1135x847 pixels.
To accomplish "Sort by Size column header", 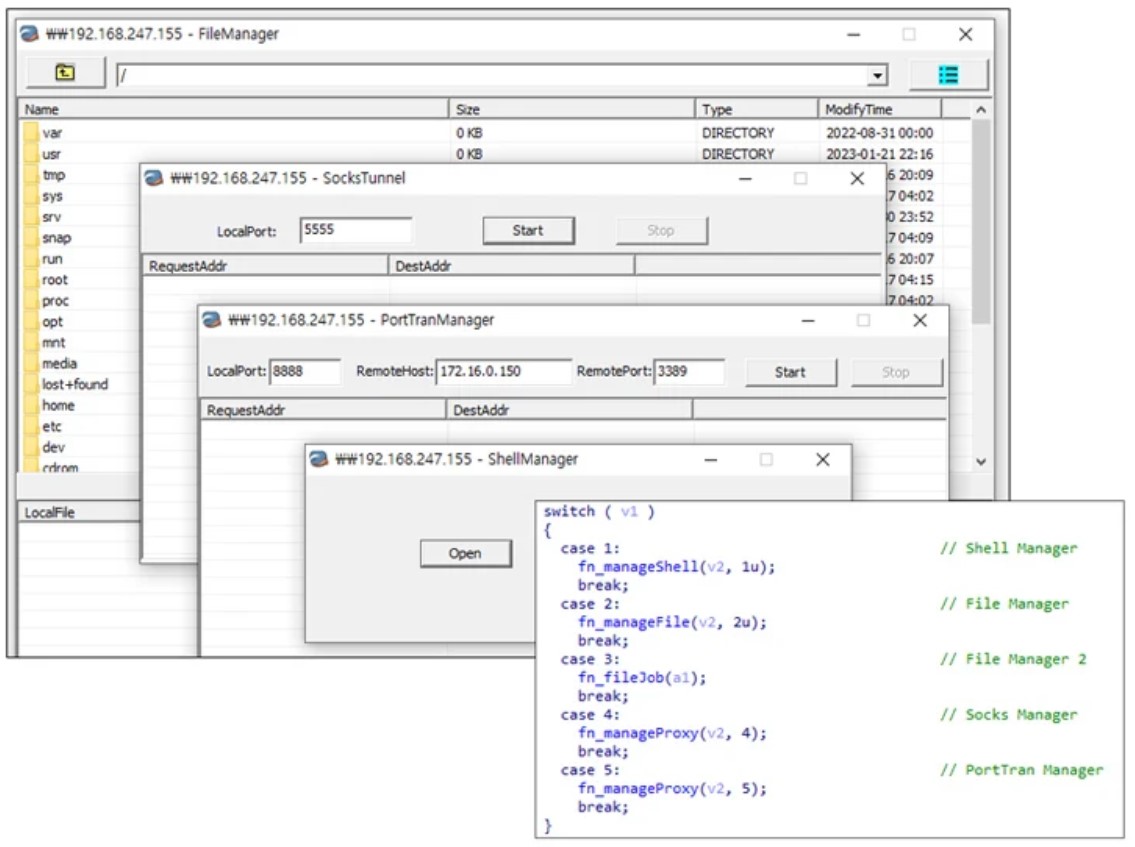I will 572,109.
